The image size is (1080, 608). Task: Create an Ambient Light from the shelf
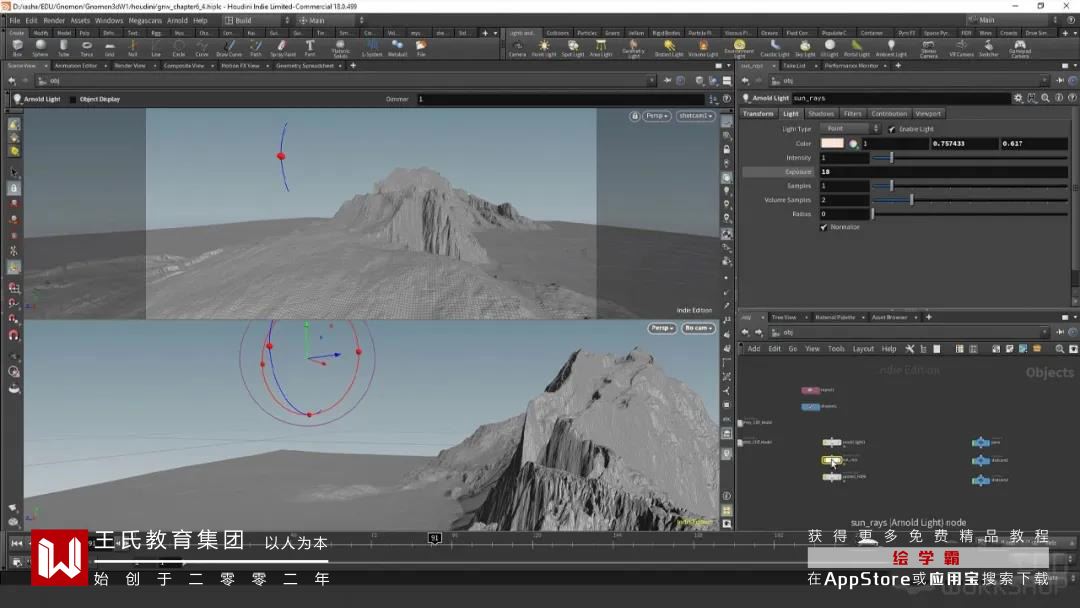(891, 48)
